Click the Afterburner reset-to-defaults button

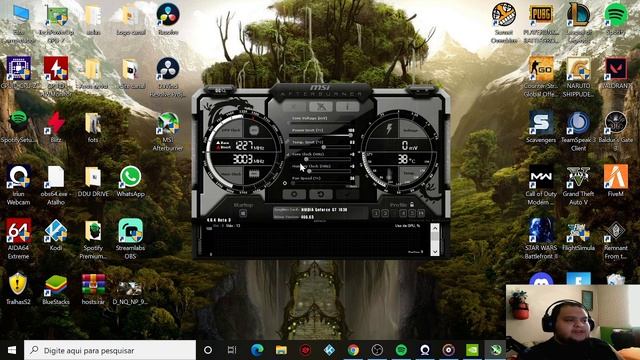320,195
